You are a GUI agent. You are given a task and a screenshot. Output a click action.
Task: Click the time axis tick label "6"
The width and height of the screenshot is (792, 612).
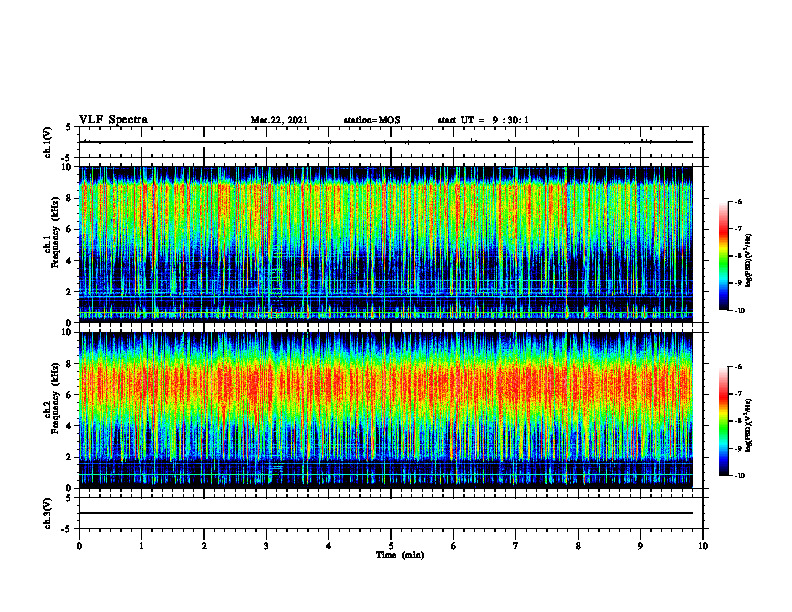[x=454, y=546]
